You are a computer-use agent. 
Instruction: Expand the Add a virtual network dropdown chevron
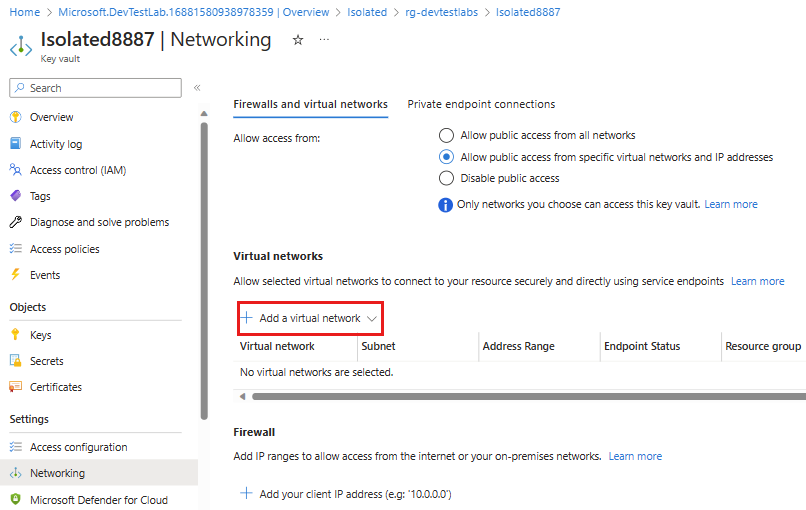[x=372, y=319]
